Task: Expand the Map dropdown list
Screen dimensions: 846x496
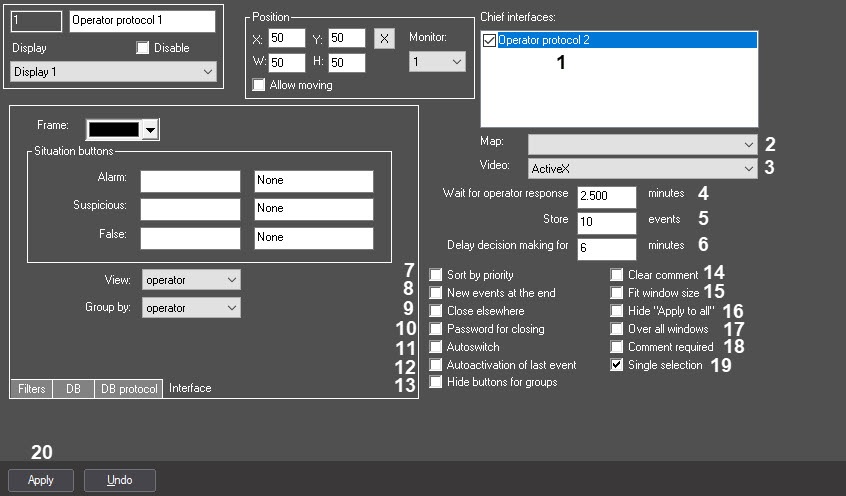Action: [x=642, y=144]
